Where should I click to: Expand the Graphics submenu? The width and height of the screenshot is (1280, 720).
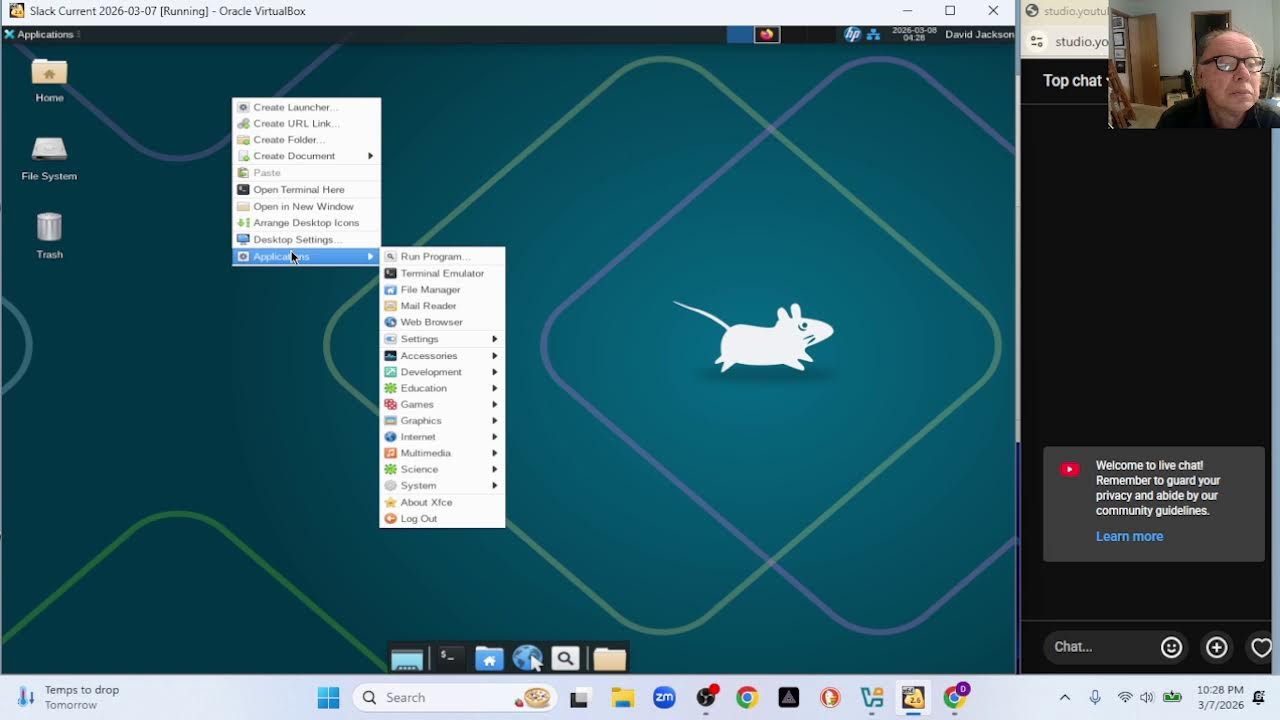tap(442, 420)
